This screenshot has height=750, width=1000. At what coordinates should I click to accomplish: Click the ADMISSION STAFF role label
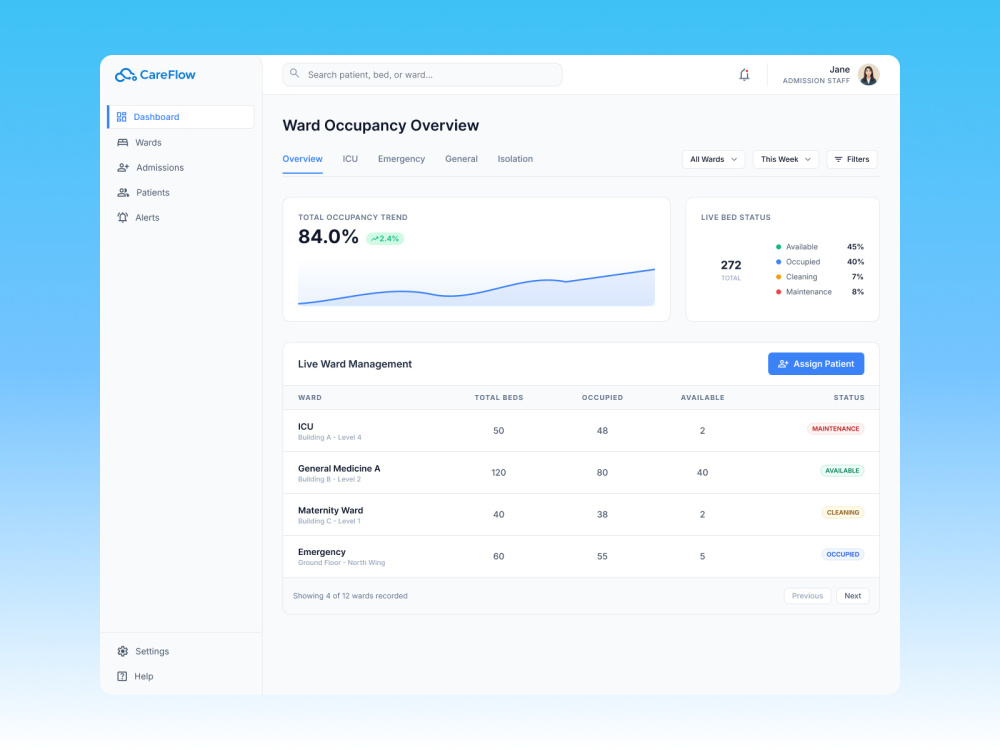816,81
